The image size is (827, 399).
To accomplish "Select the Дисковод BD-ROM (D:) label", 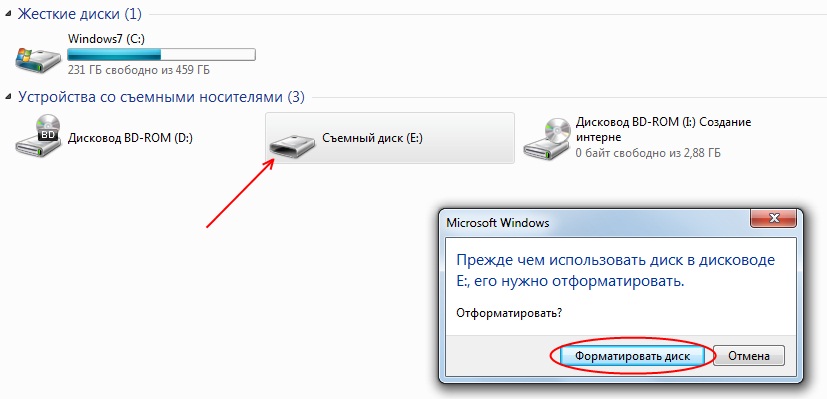I will (x=130, y=138).
